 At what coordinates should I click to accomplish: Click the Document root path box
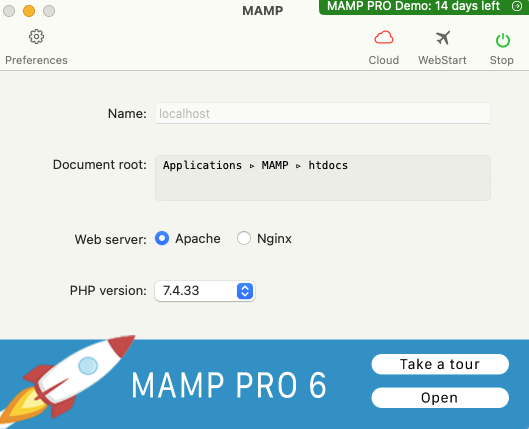click(x=323, y=178)
